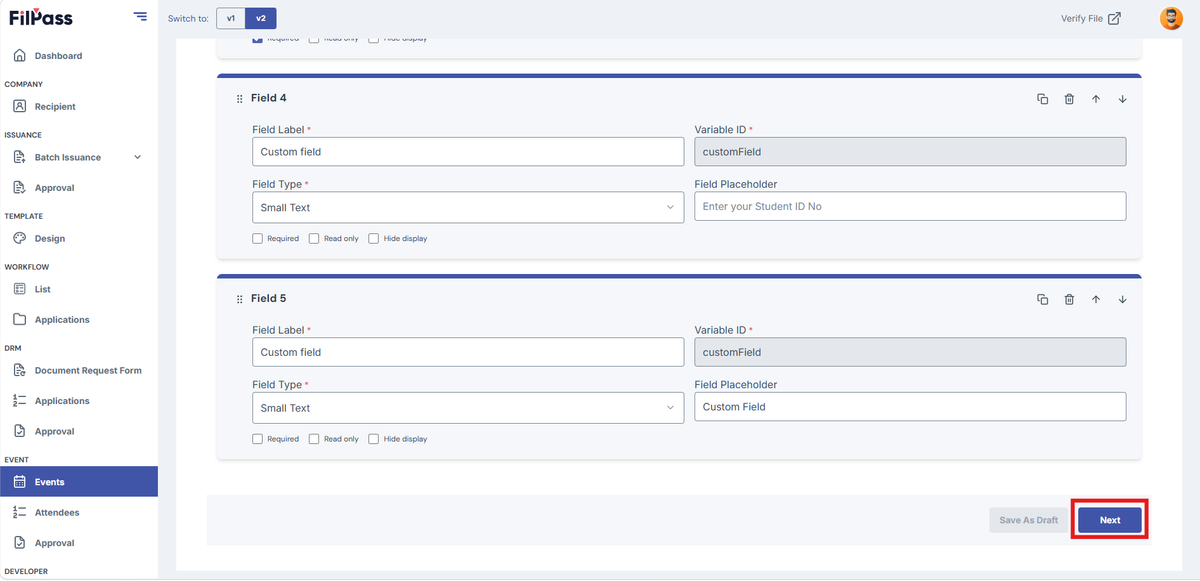Open Field Type dropdown in Field 4
Viewport: 1200px width, 581px height.
[468, 208]
